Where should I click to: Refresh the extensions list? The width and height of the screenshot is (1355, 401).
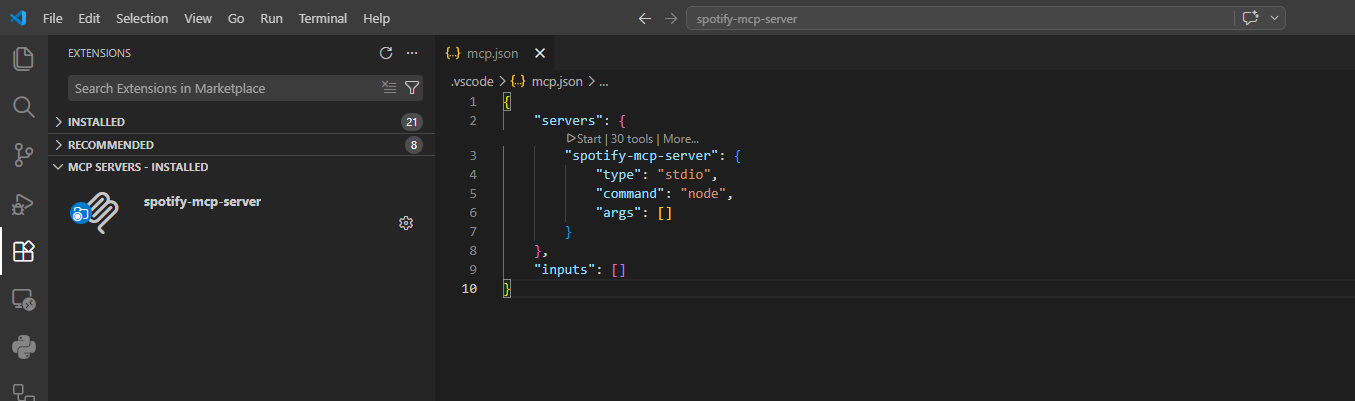point(386,53)
